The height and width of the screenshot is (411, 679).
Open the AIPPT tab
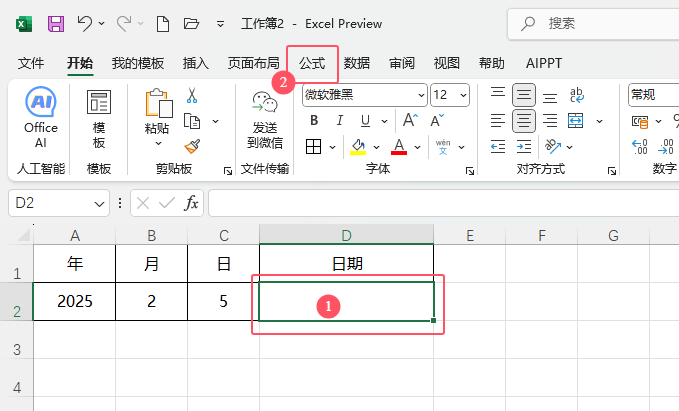click(x=544, y=63)
